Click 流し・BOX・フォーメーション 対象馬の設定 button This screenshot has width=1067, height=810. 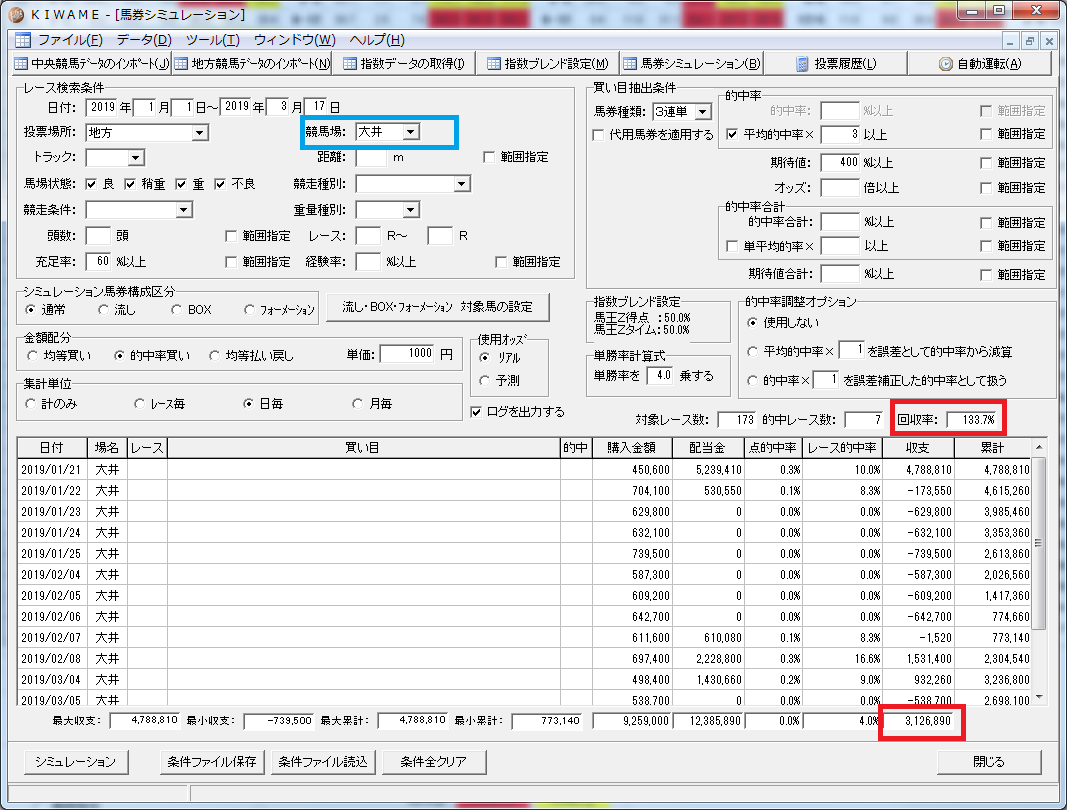point(438,307)
